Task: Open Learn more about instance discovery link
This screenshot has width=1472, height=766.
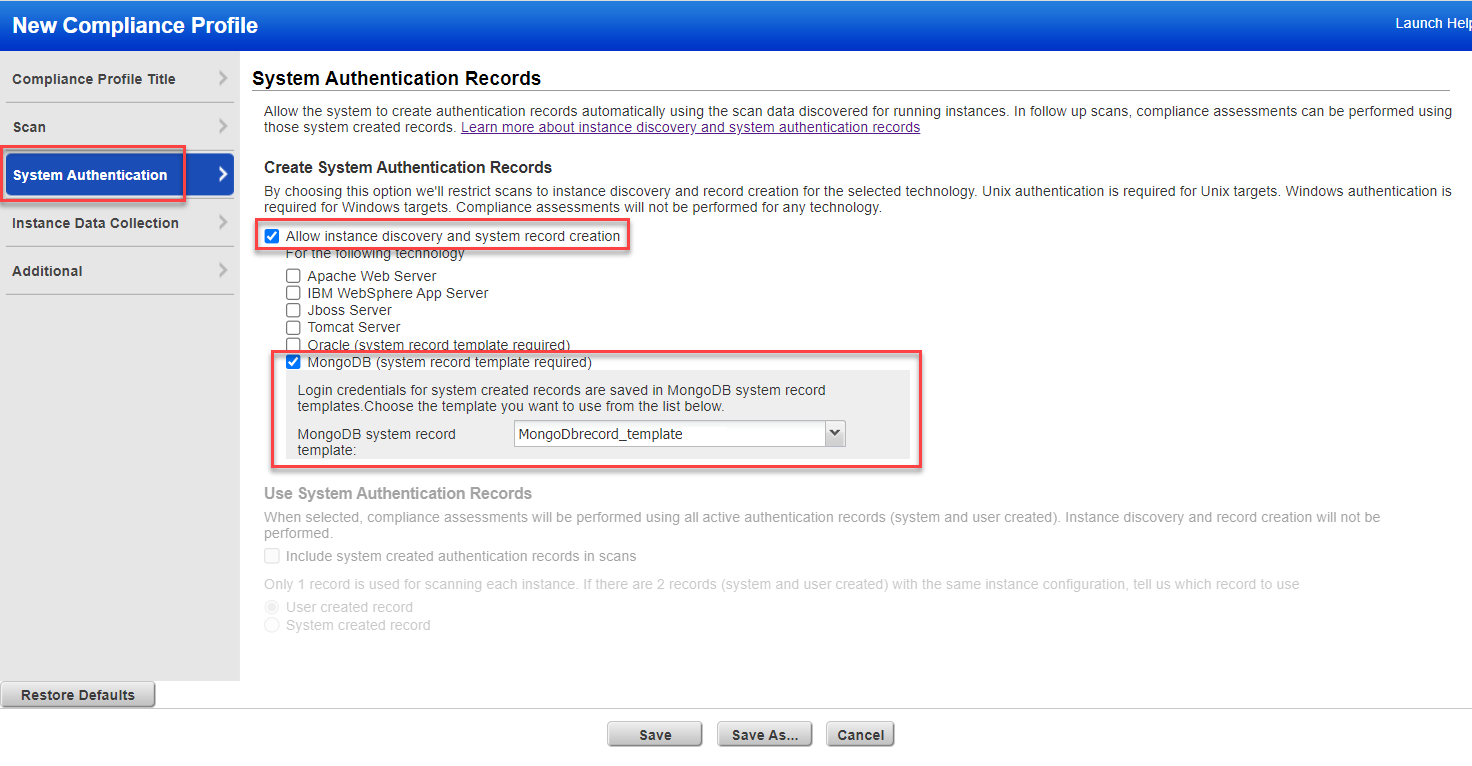Action: click(x=690, y=128)
